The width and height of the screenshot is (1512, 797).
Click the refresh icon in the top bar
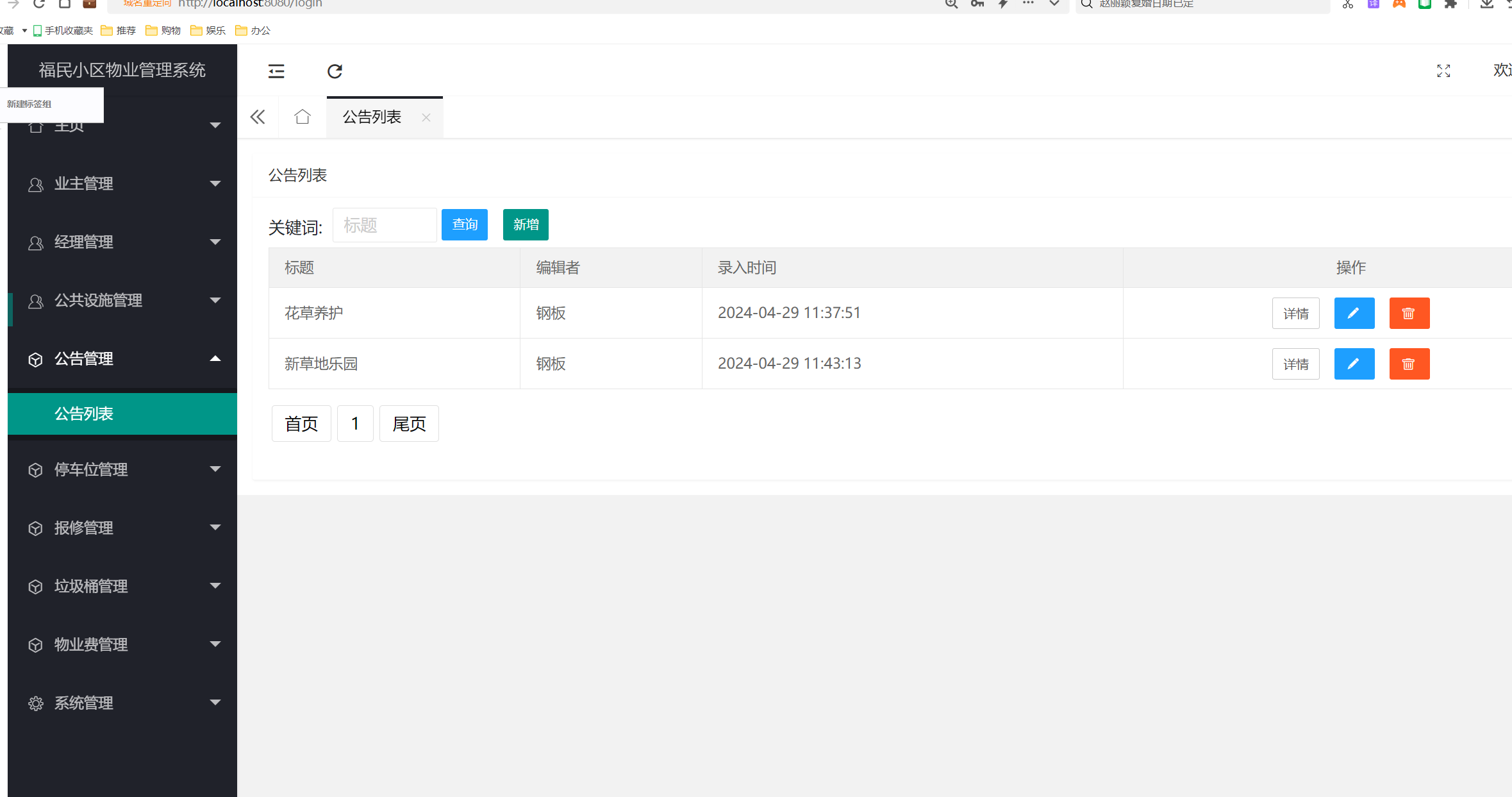(335, 71)
